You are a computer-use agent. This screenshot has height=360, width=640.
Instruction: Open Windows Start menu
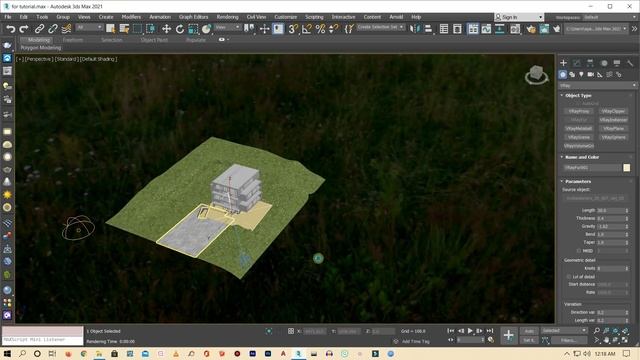point(7,353)
